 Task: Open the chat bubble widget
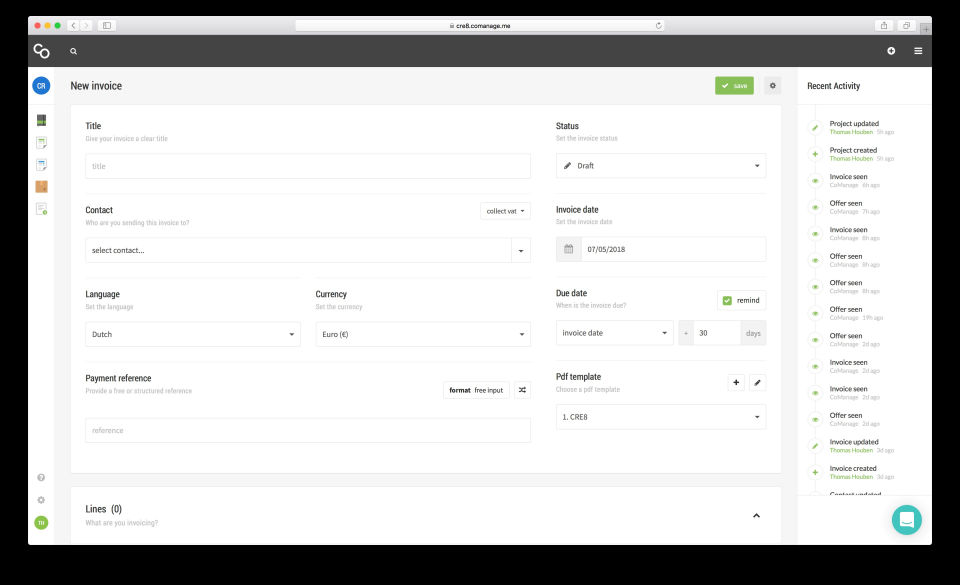907,520
